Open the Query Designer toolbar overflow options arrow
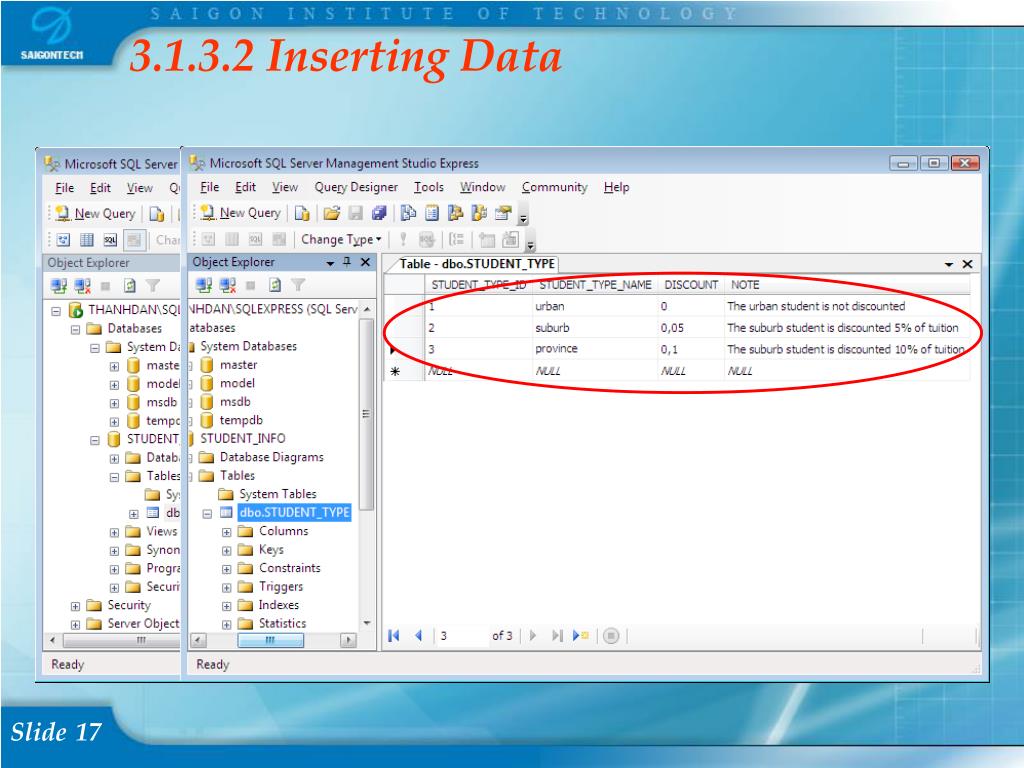 531,244
